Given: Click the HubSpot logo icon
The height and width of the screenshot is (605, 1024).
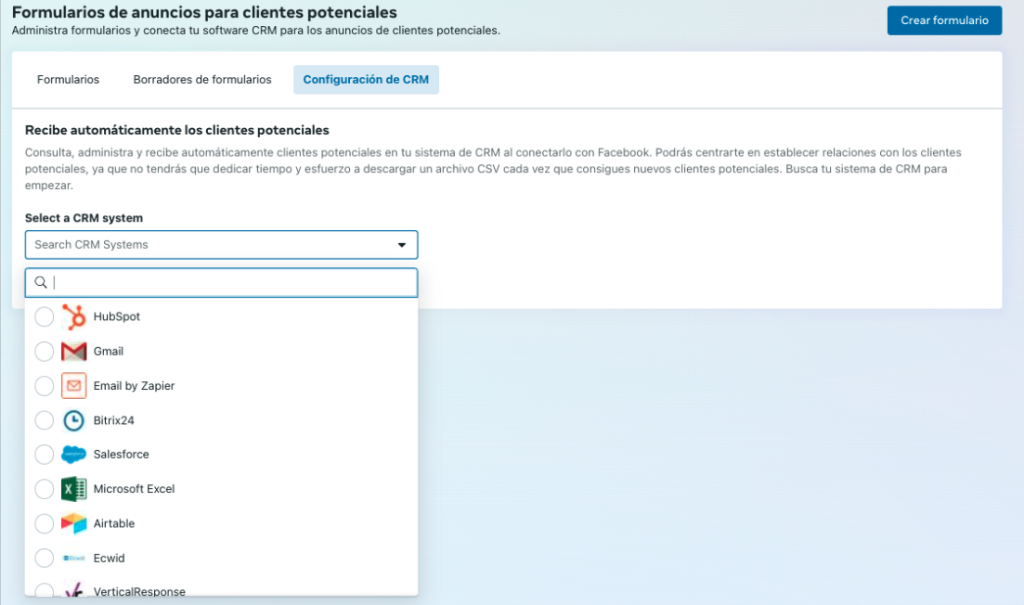Looking at the screenshot, I should point(74,317).
